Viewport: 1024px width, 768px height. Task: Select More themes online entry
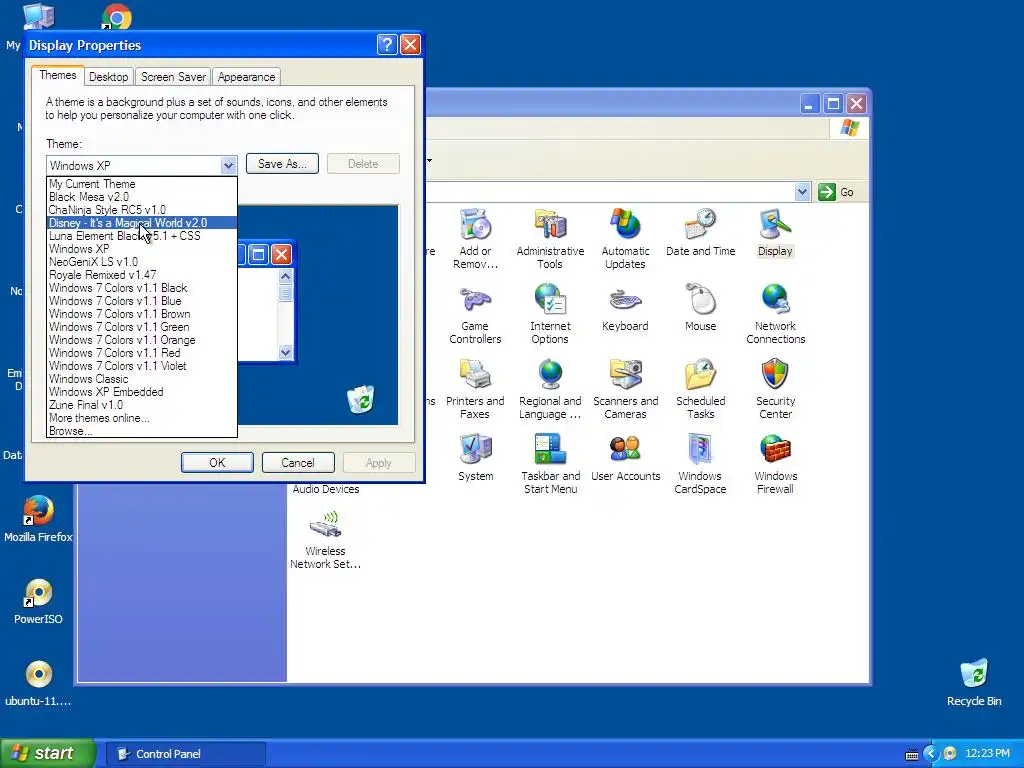point(142,418)
